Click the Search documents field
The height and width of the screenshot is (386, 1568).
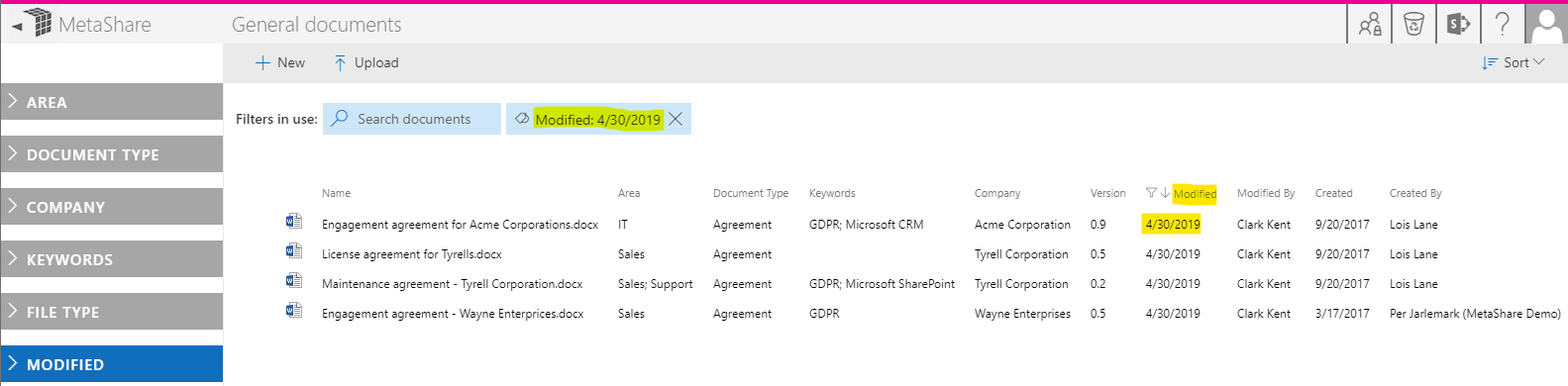412,119
